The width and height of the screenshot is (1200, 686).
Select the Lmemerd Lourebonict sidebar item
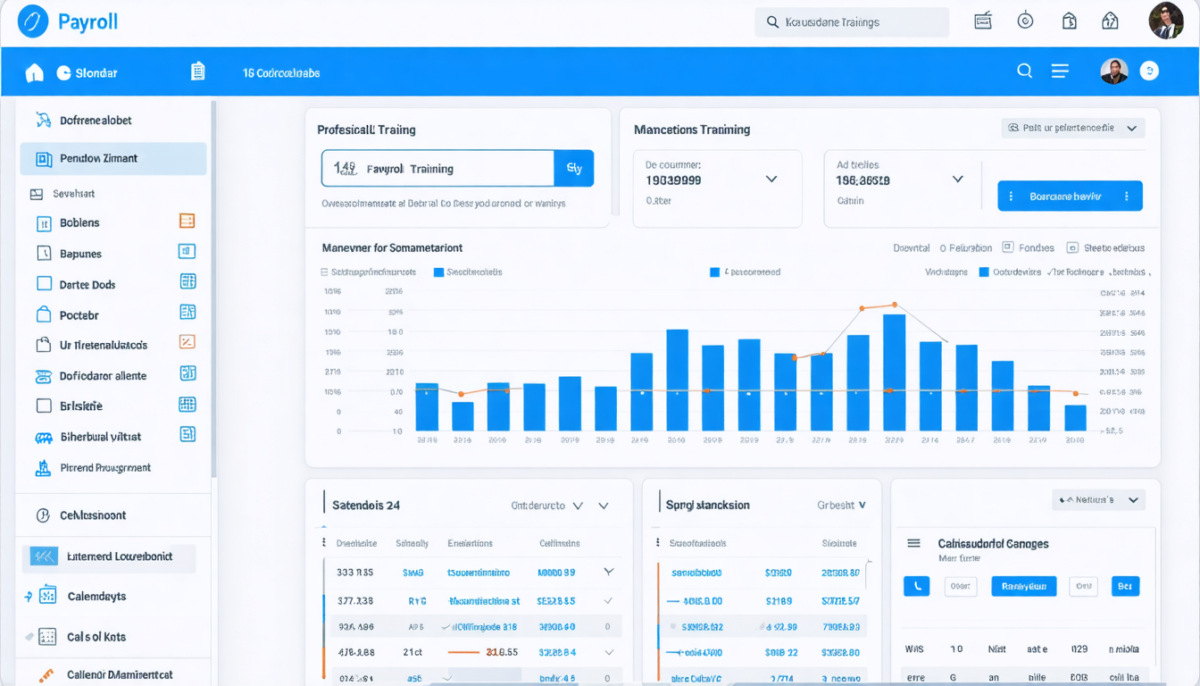(109, 556)
